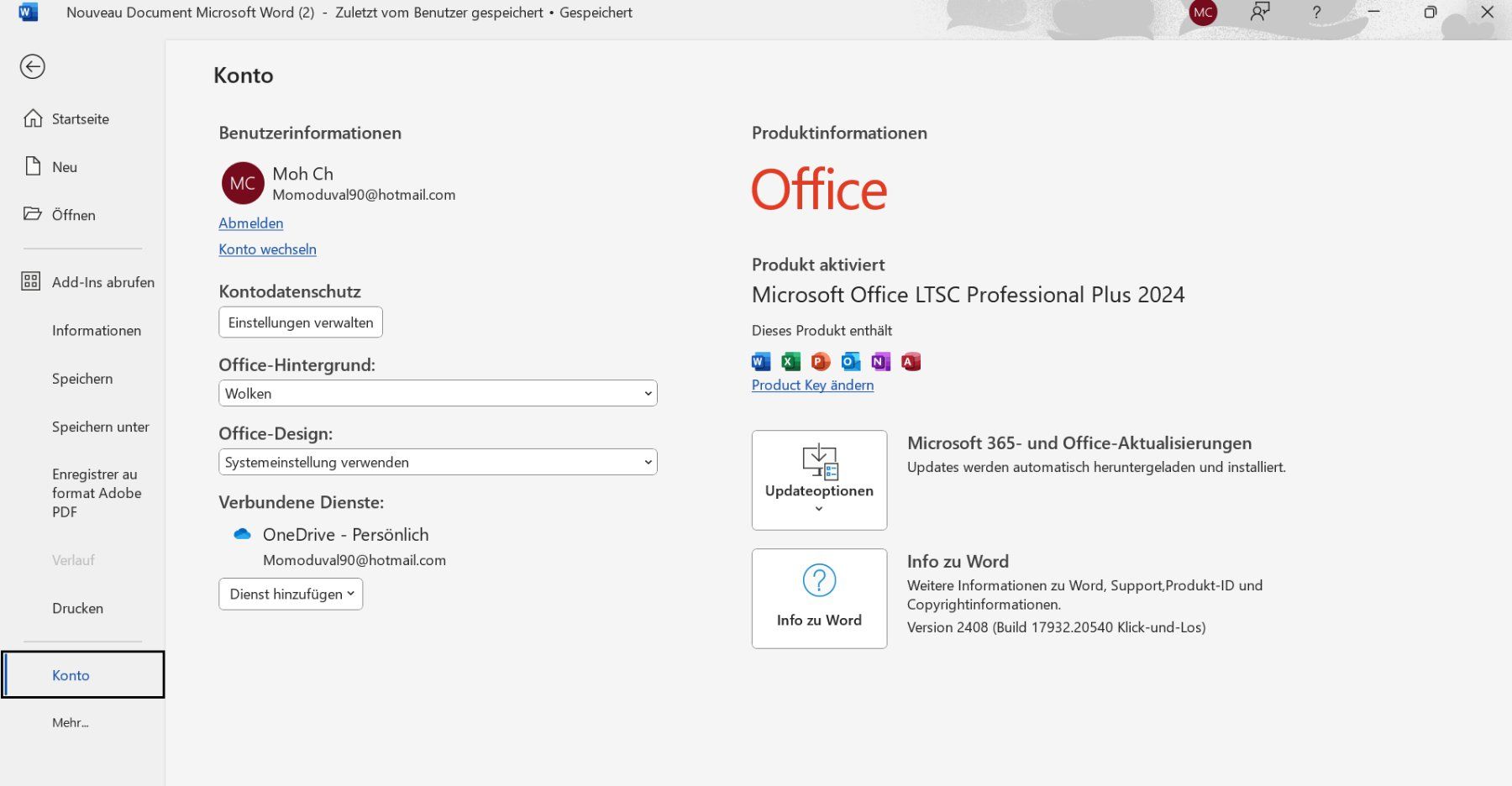Click the Produkt aktiviert label
Viewport: 1512px width, 786px height.
point(818,265)
